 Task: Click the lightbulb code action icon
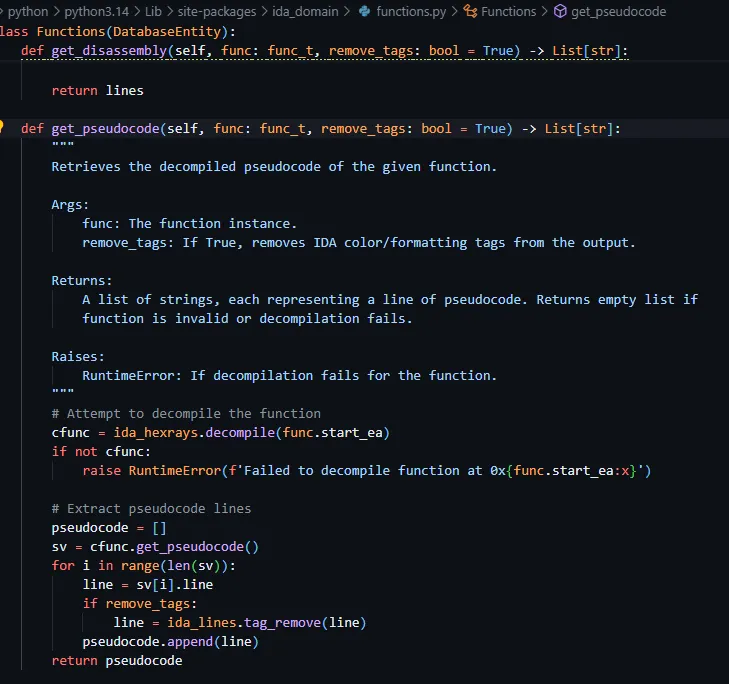(x=3, y=128)
